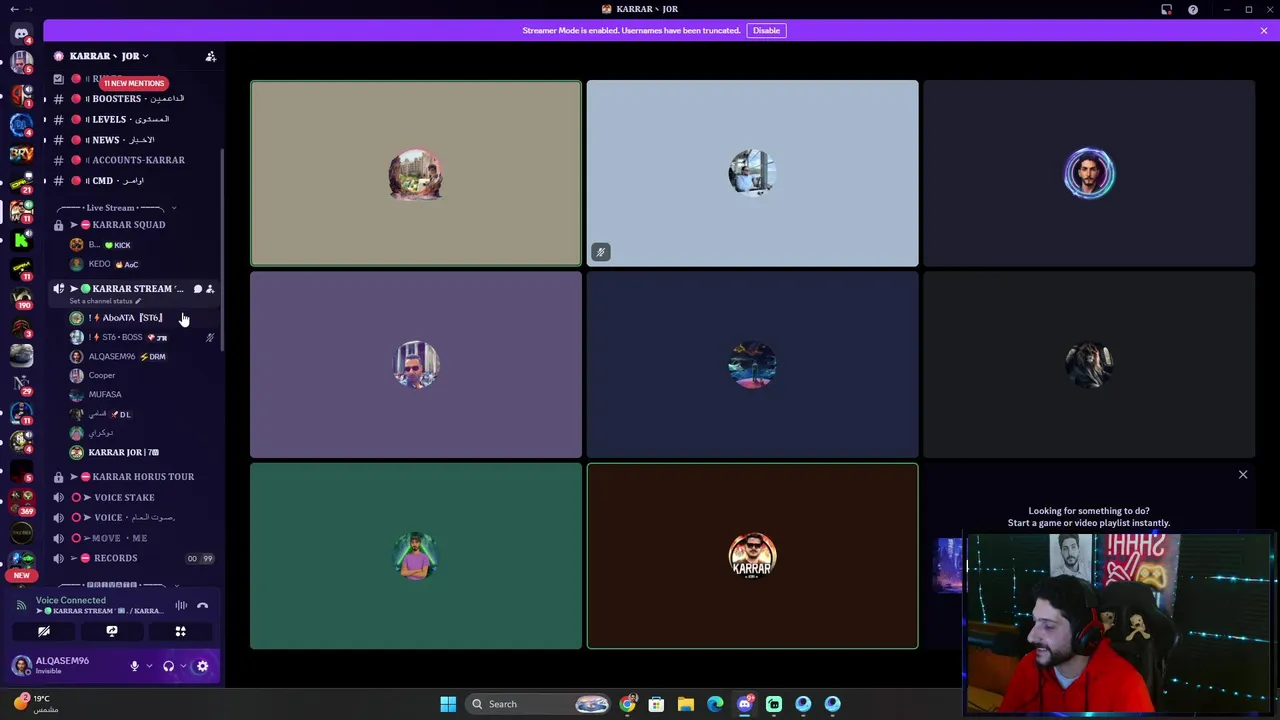Open Kick app green taskbar icon
The height and width of the screenshot is (720, 1280).
(x=774, y=704)
